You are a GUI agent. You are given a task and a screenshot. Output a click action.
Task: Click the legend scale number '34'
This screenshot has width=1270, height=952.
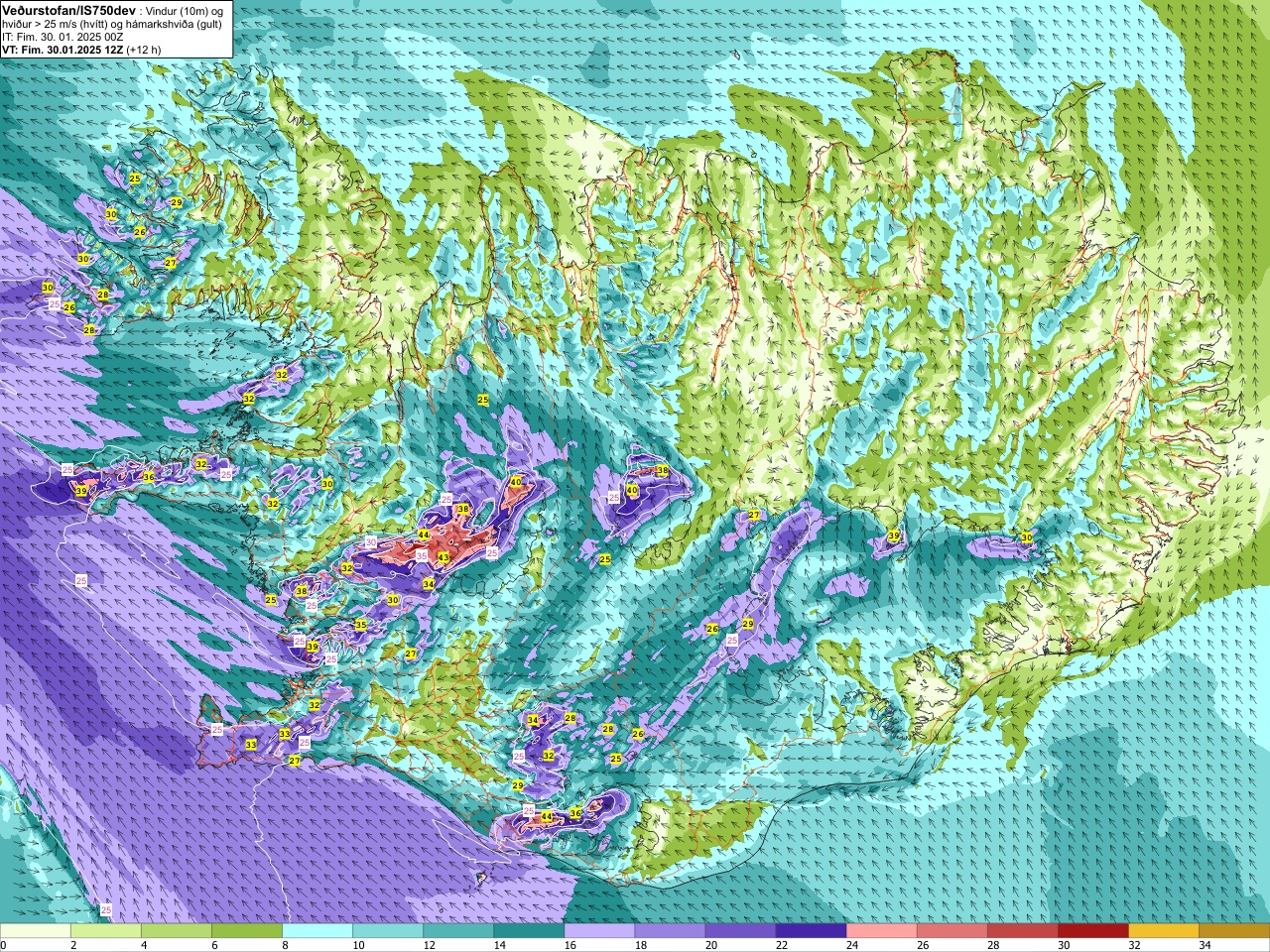1205,945
